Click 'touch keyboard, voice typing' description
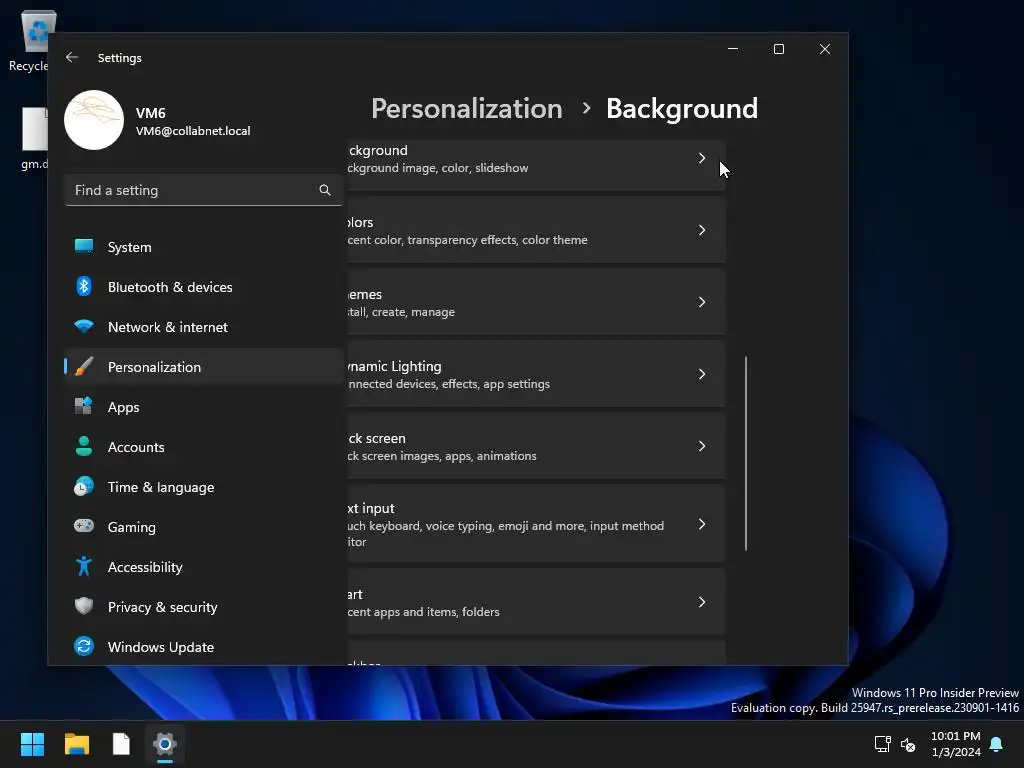Screen dimensions: 1024x768 [x=505, y=534]
